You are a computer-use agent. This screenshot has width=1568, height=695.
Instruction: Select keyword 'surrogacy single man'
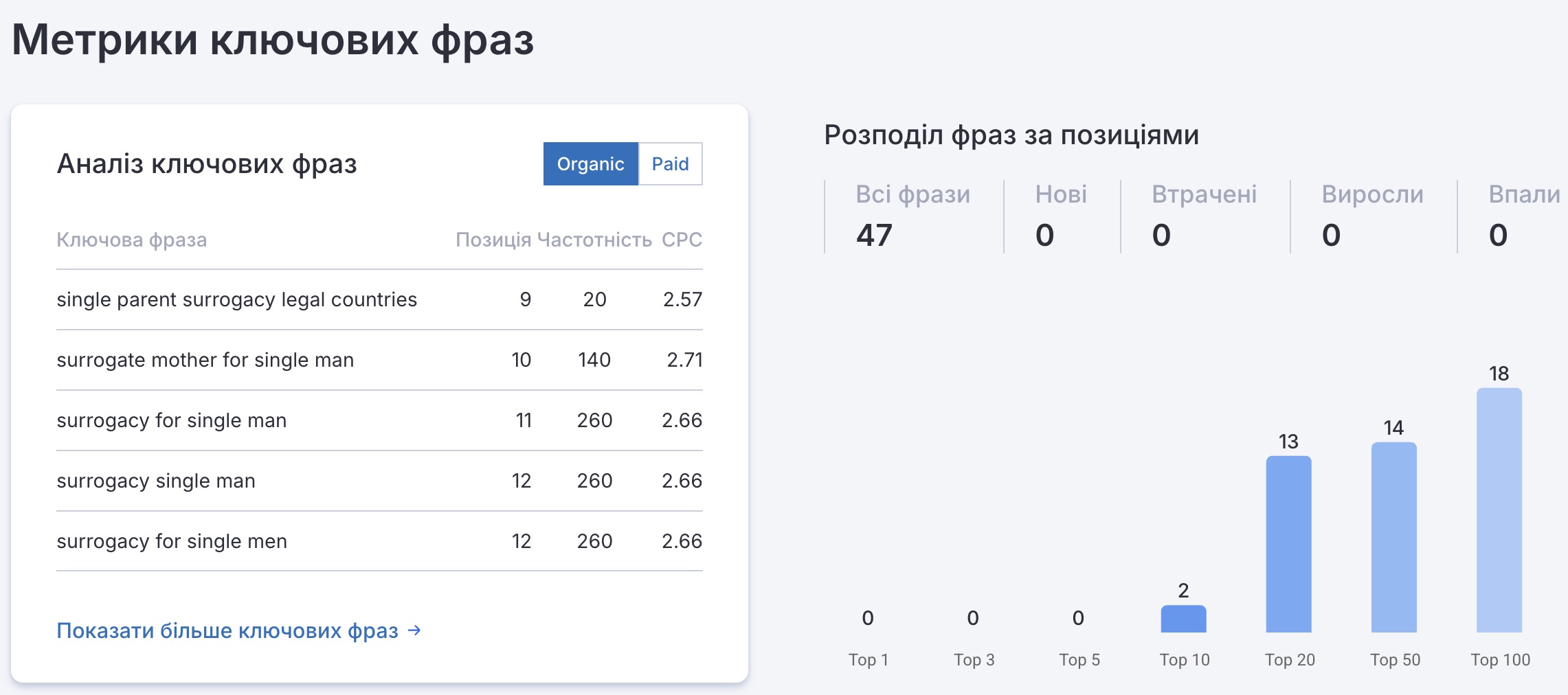(156, 481)
